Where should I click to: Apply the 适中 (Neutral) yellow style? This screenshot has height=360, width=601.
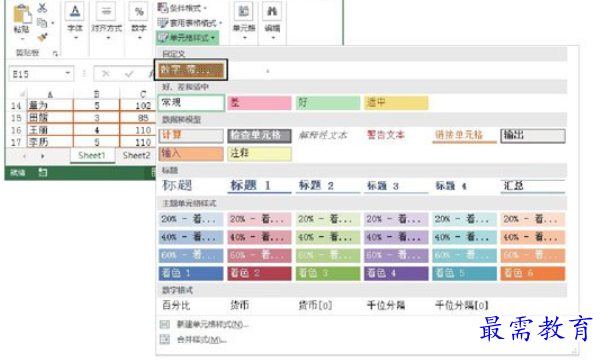tap(396, 103)
